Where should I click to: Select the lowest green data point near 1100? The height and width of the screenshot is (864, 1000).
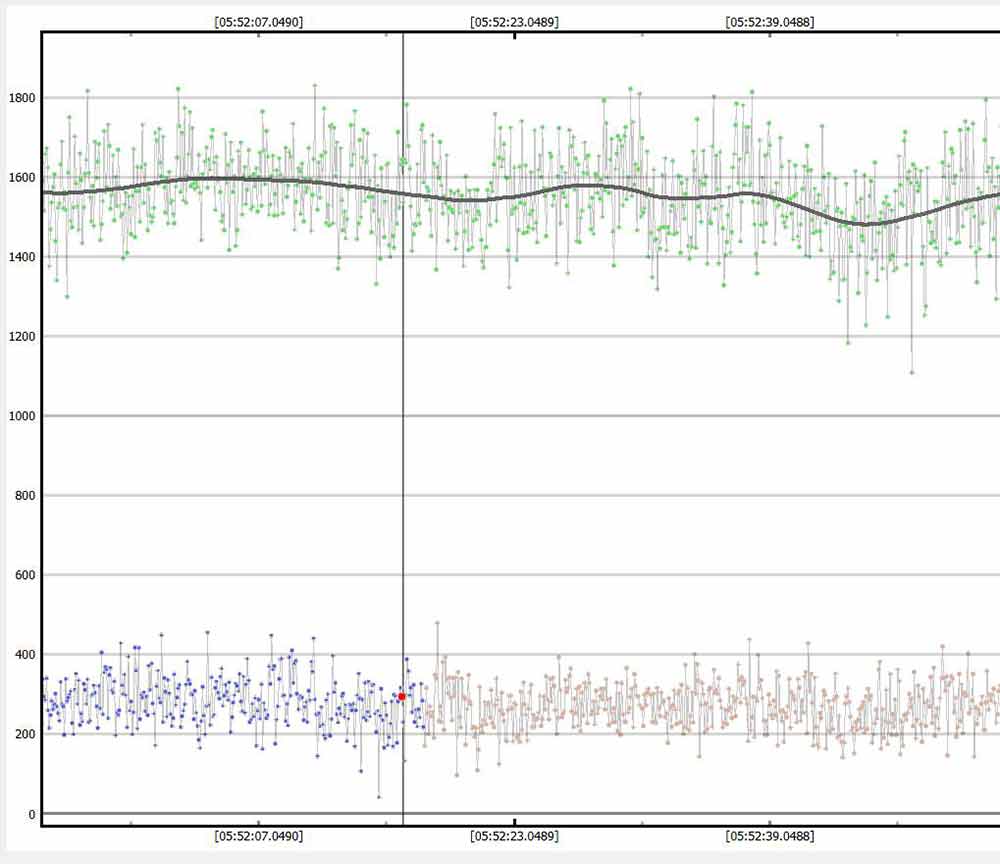(911, 373)
